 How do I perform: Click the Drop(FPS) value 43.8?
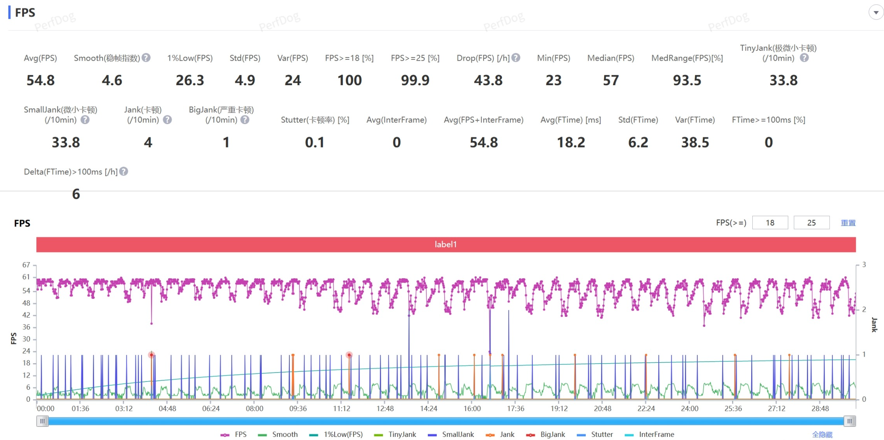pyautogui.click(x=488, y=81)
